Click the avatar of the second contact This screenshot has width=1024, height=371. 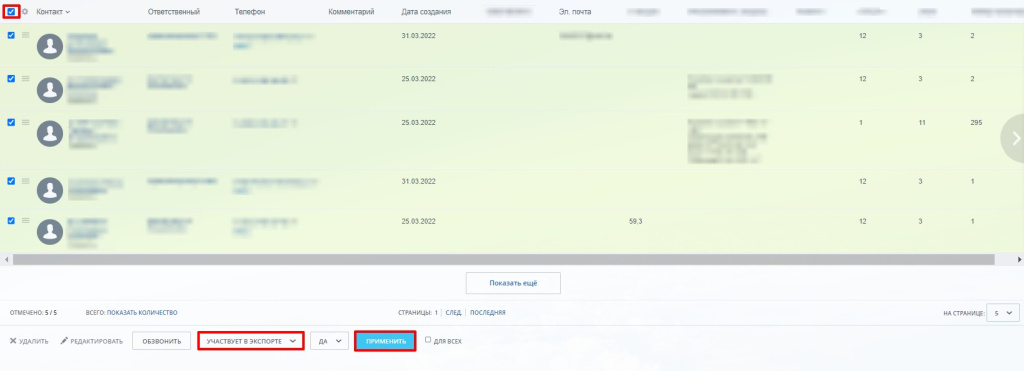(50, 89)
